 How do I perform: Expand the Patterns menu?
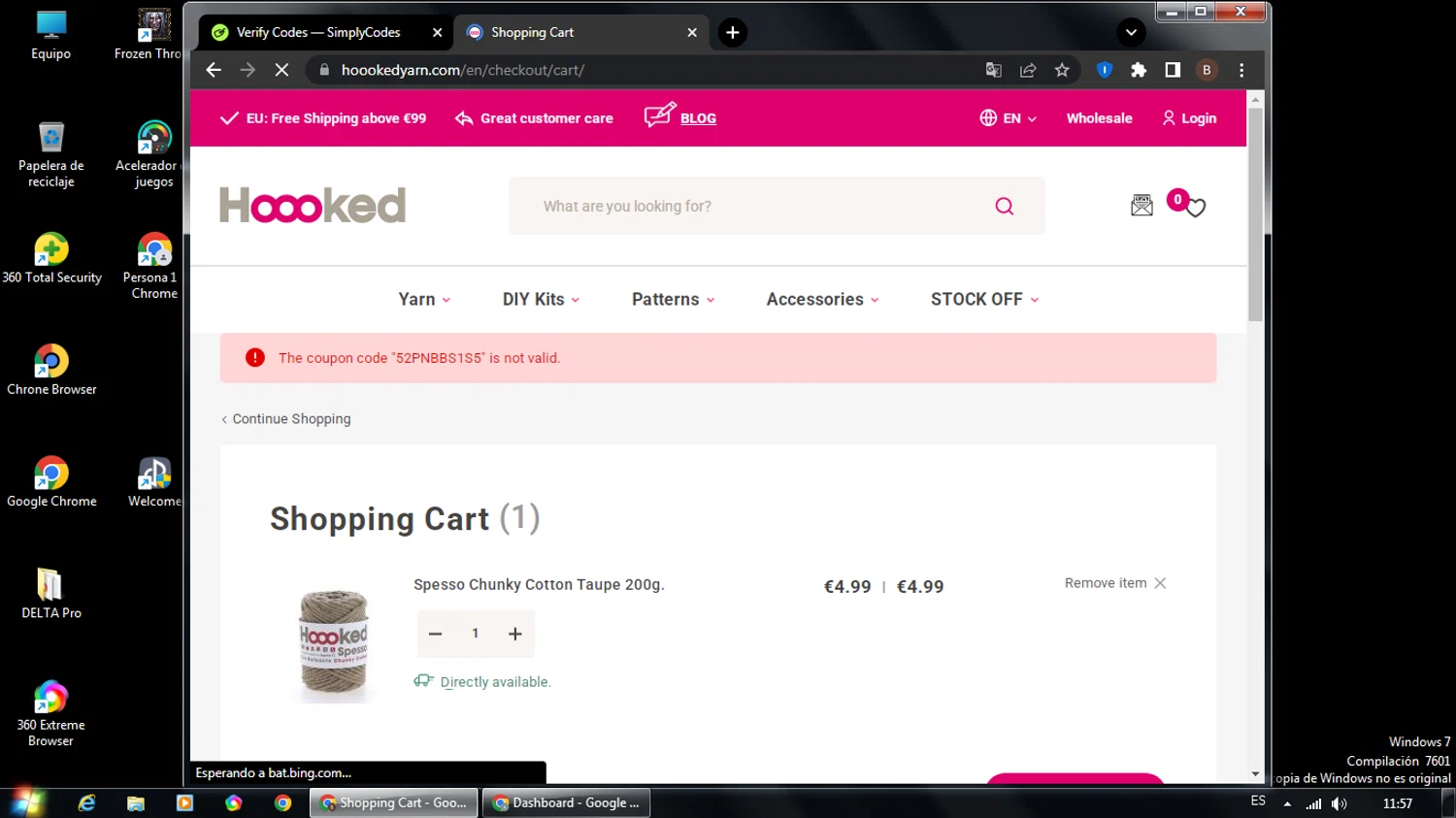click(x=673, y=299)
